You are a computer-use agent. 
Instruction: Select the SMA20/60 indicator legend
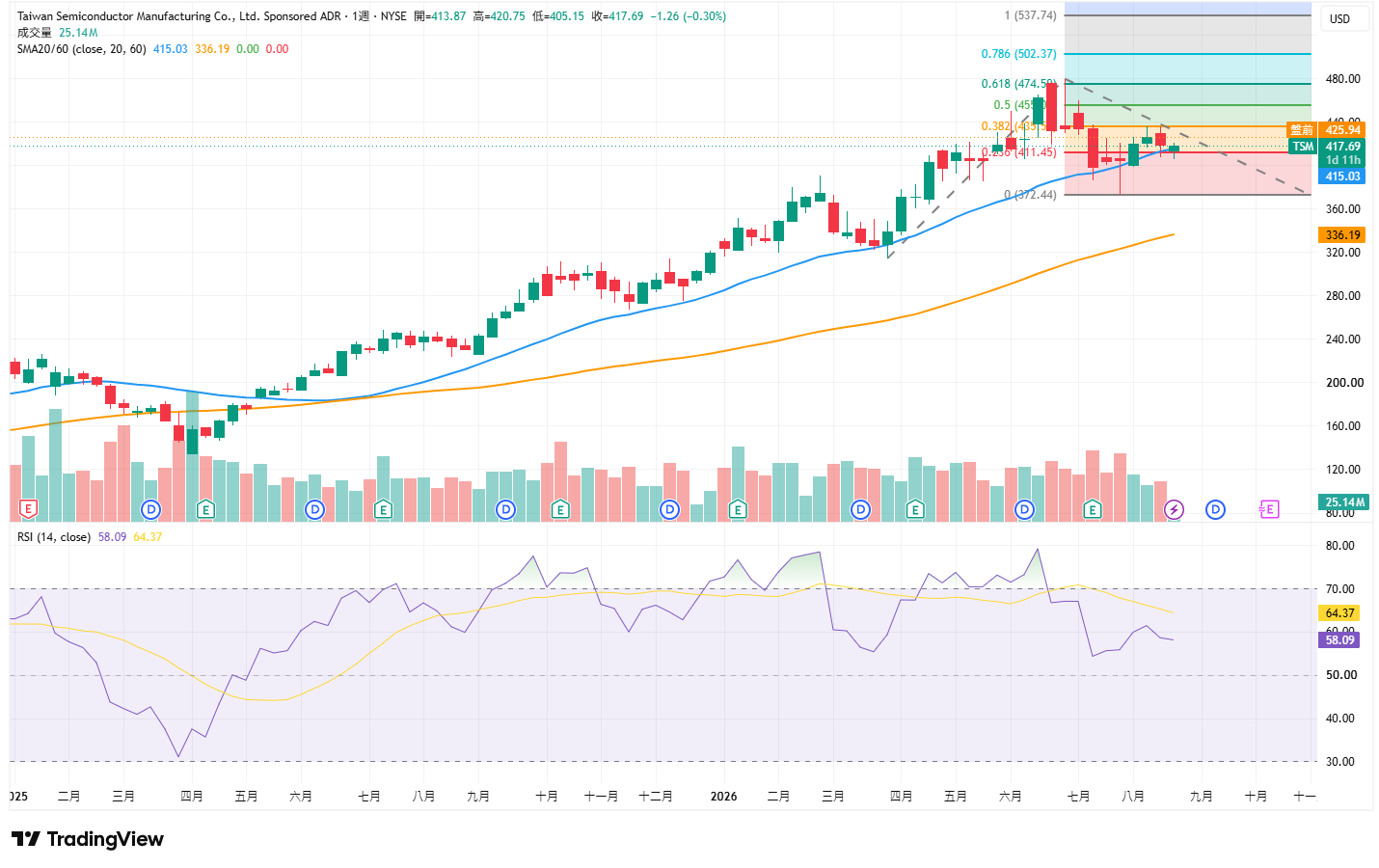tap(81, 49)
